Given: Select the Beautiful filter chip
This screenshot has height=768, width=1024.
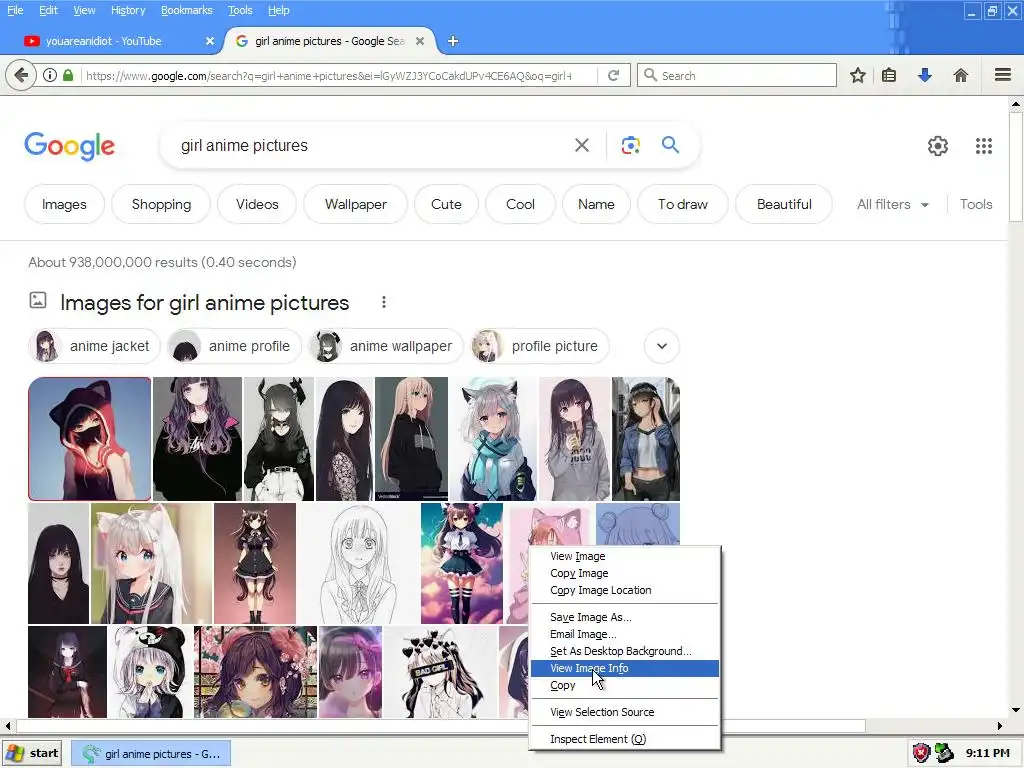Looking at the screenshot, I should click(784, 204).
